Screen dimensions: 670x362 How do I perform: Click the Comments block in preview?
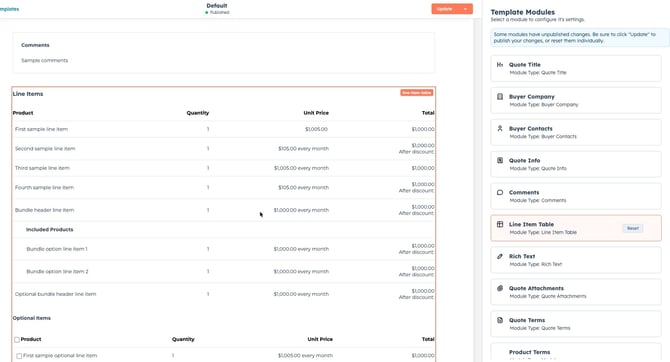point(223,53)
